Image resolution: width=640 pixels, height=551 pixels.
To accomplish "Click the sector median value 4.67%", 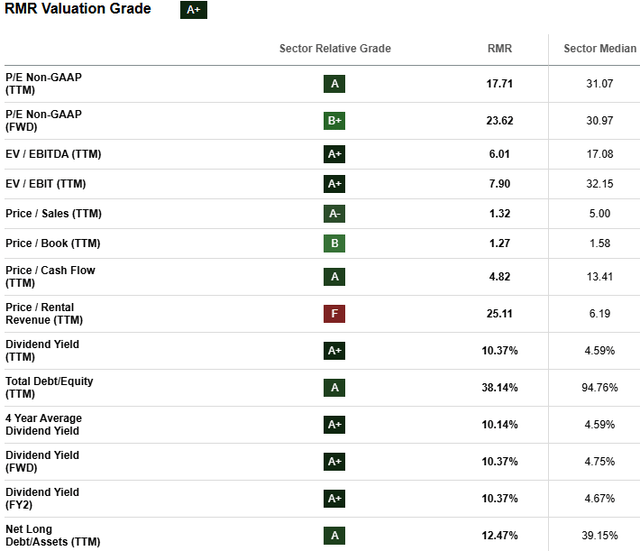I will point(600,498).
